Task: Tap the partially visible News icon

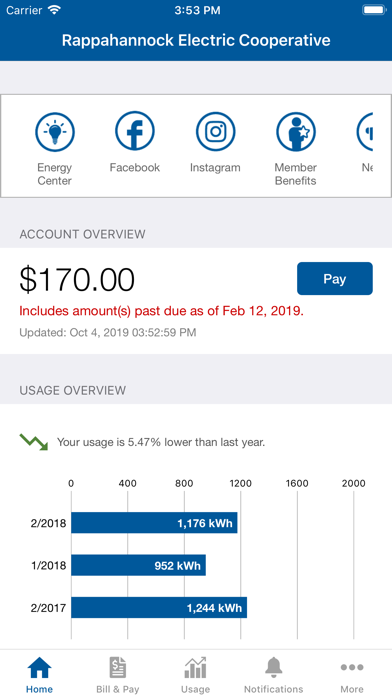Action: coord(365,132)
